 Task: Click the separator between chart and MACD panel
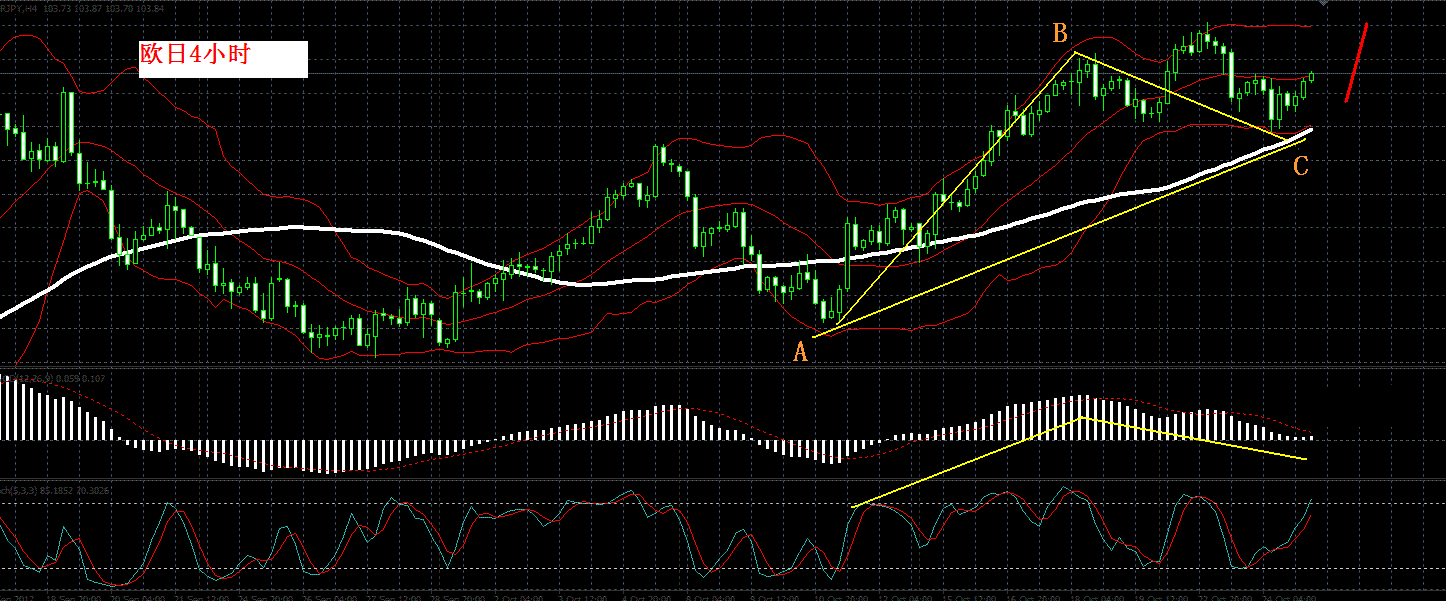tap(723, 366)
